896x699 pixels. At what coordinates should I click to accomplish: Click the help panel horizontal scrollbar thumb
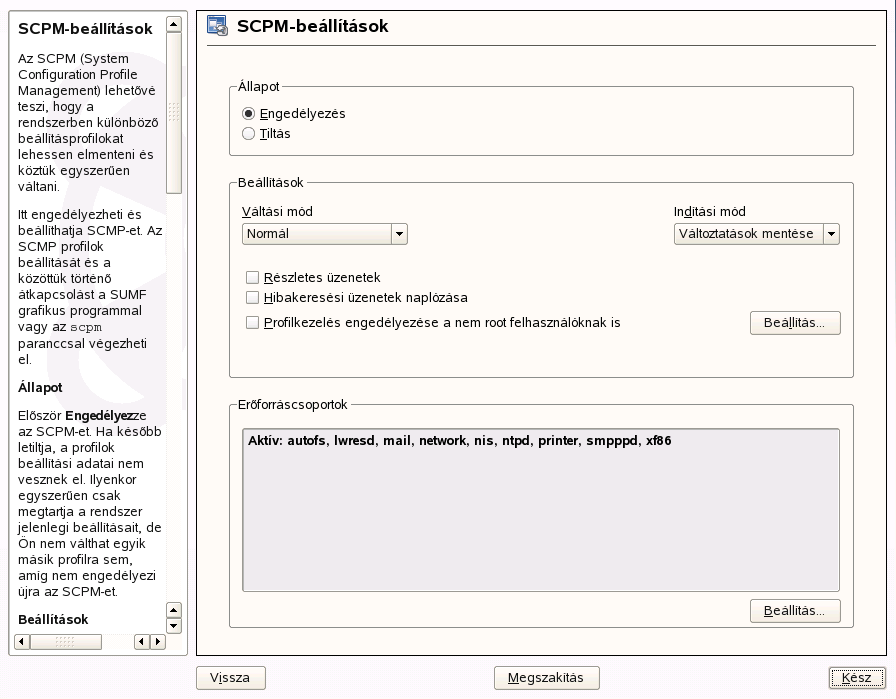(x=66, y=642)
